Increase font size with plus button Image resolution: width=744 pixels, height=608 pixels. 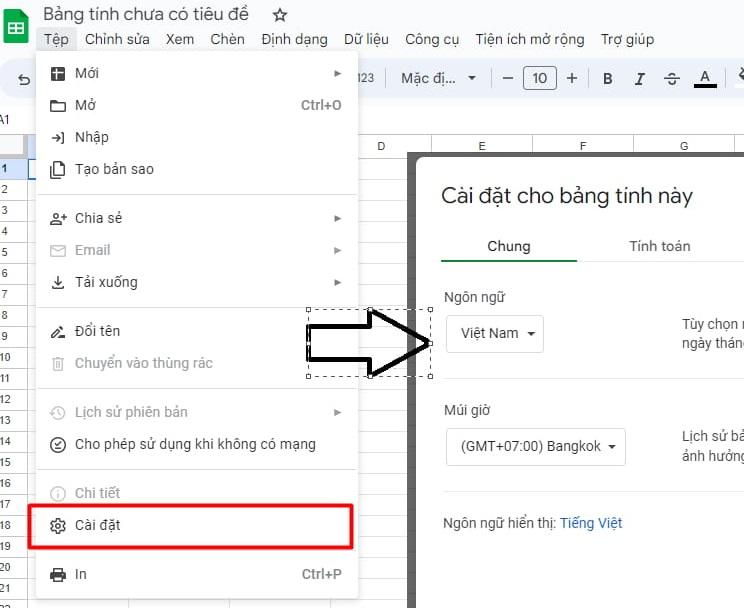pyautogui.click(x=572, y=78)
